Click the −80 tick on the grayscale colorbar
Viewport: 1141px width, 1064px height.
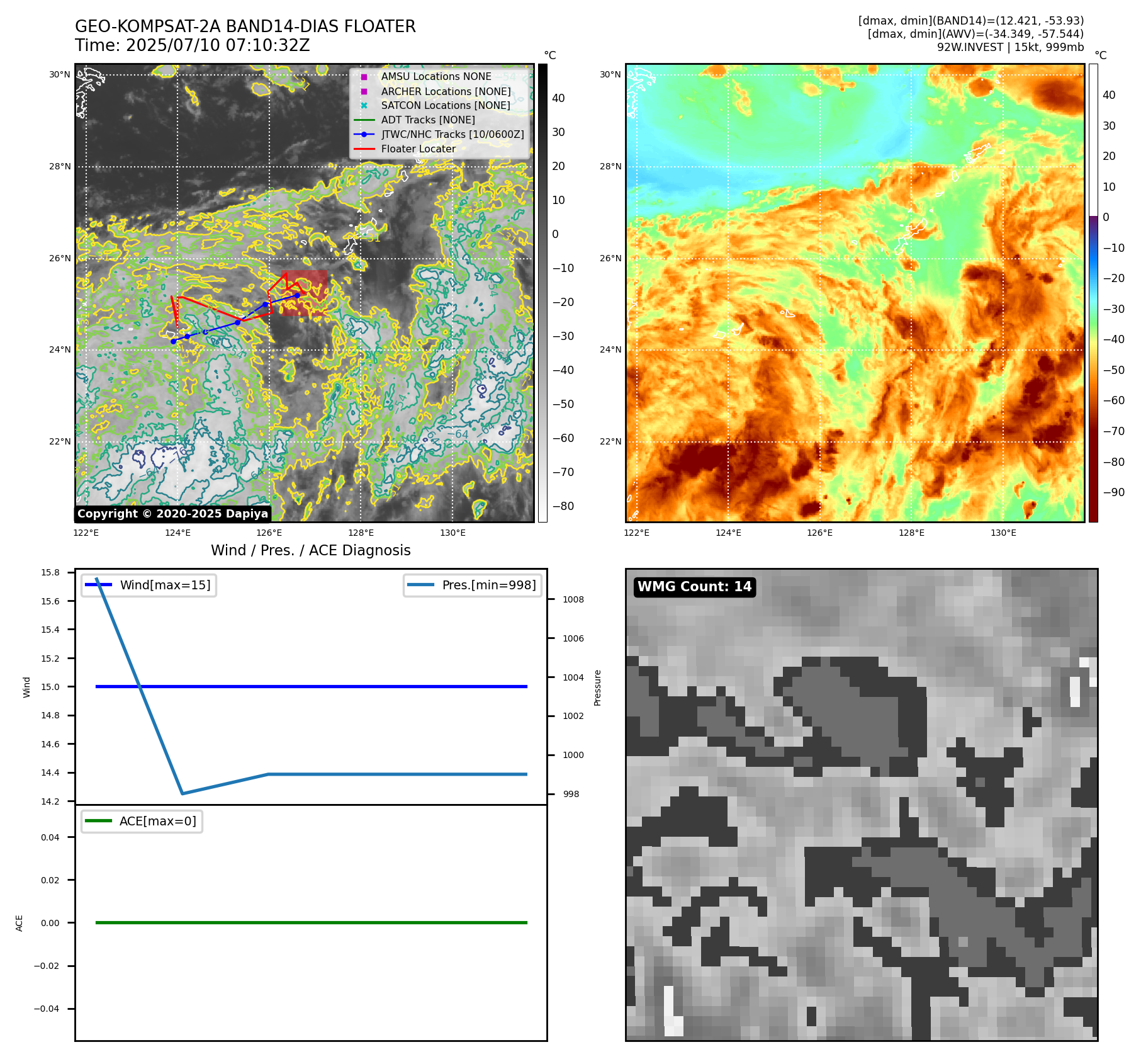tap(563, 506)
